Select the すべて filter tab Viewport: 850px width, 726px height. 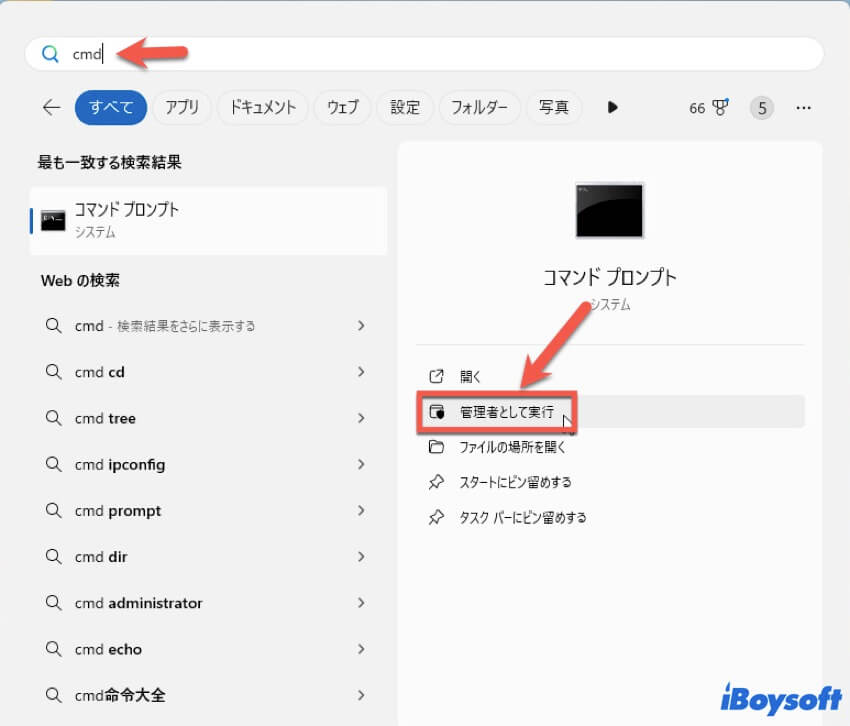coord(111,107)
